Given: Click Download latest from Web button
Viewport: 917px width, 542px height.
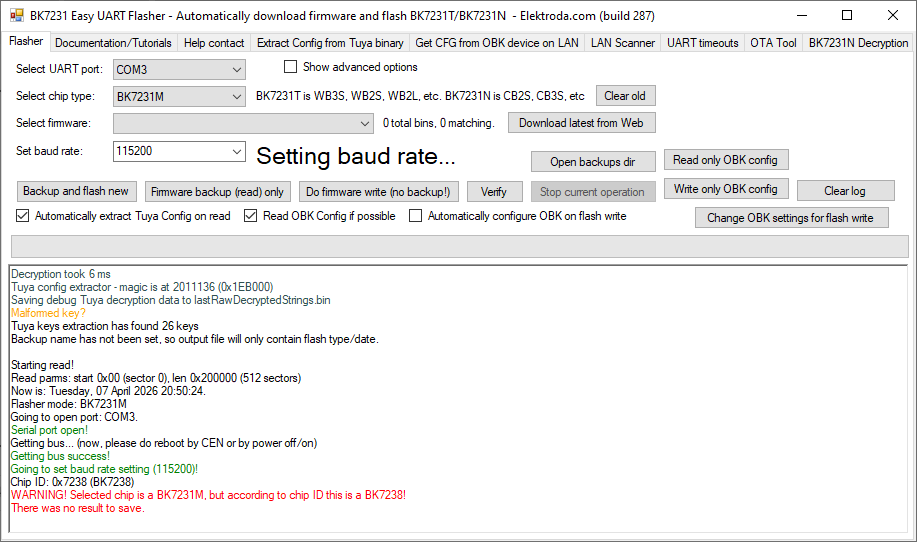Looking at the screenshot, I should pyautogui.click(x=581, y=123).
